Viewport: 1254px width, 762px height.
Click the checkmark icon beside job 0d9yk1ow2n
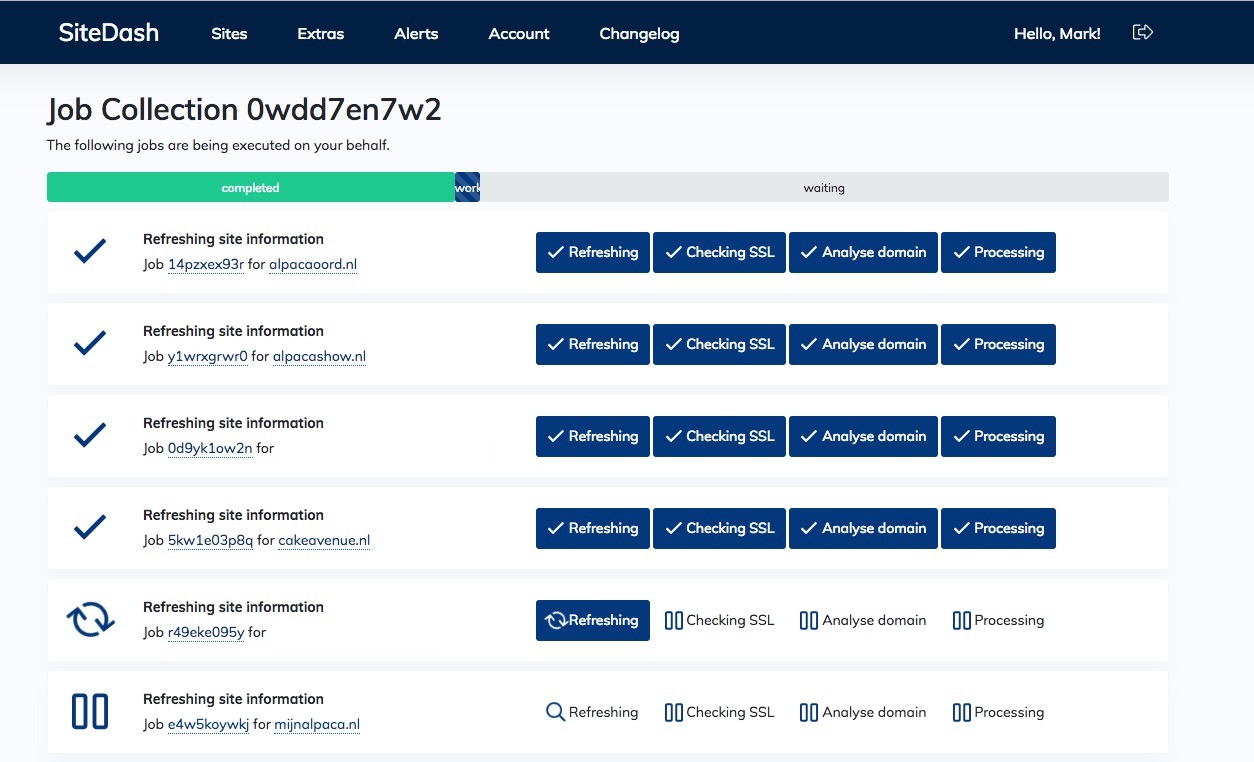pos(89,435)
